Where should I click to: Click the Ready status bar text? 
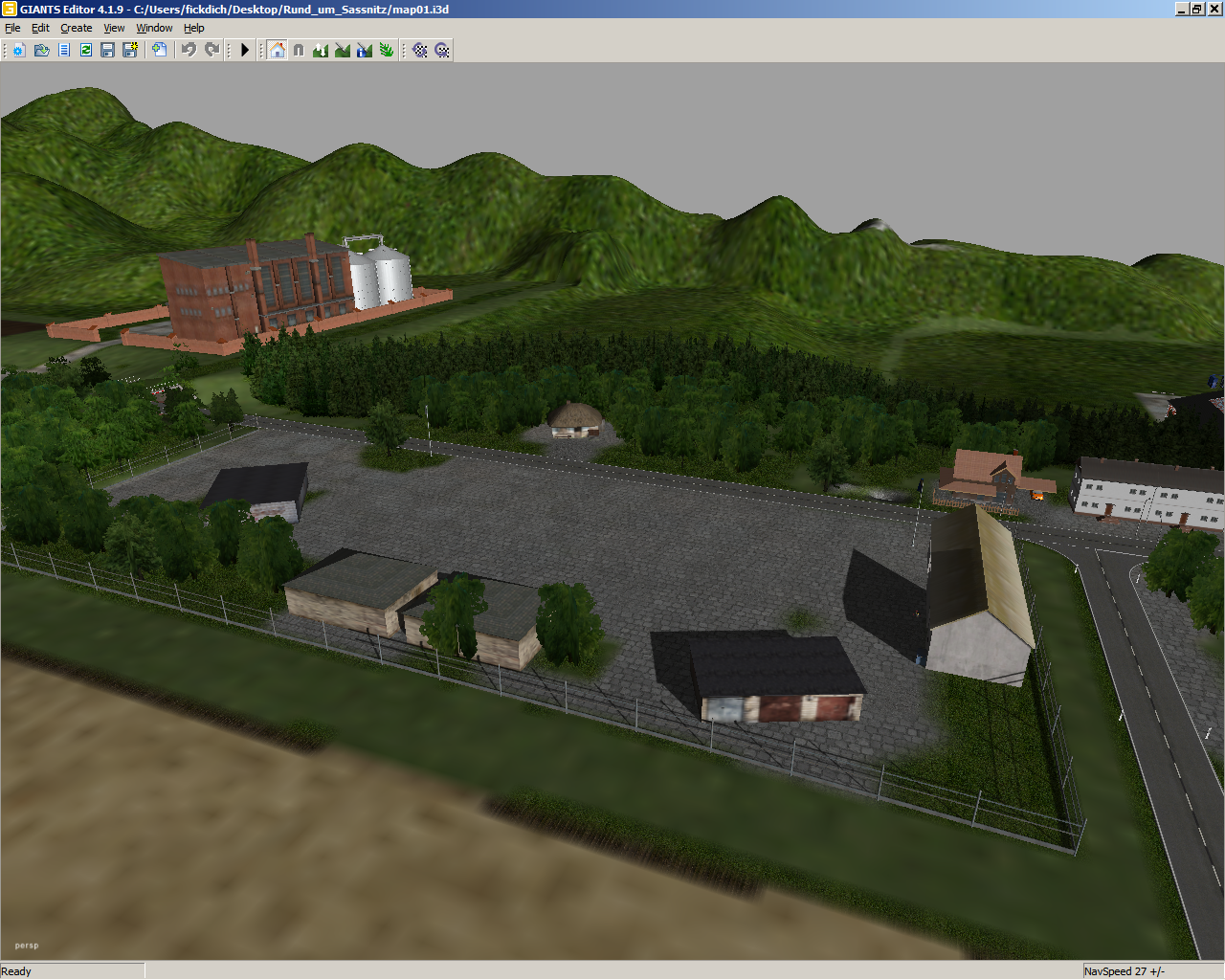[16, 971]
